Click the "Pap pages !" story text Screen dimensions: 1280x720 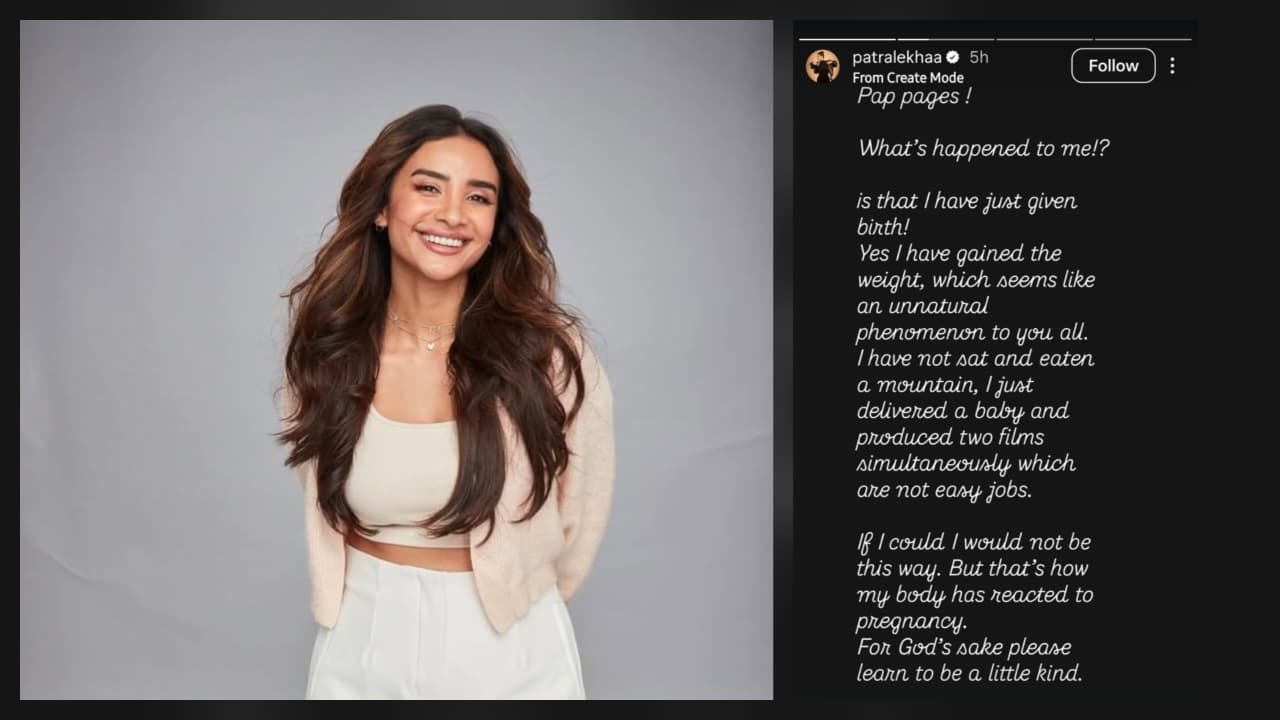(x=914, y=97)
